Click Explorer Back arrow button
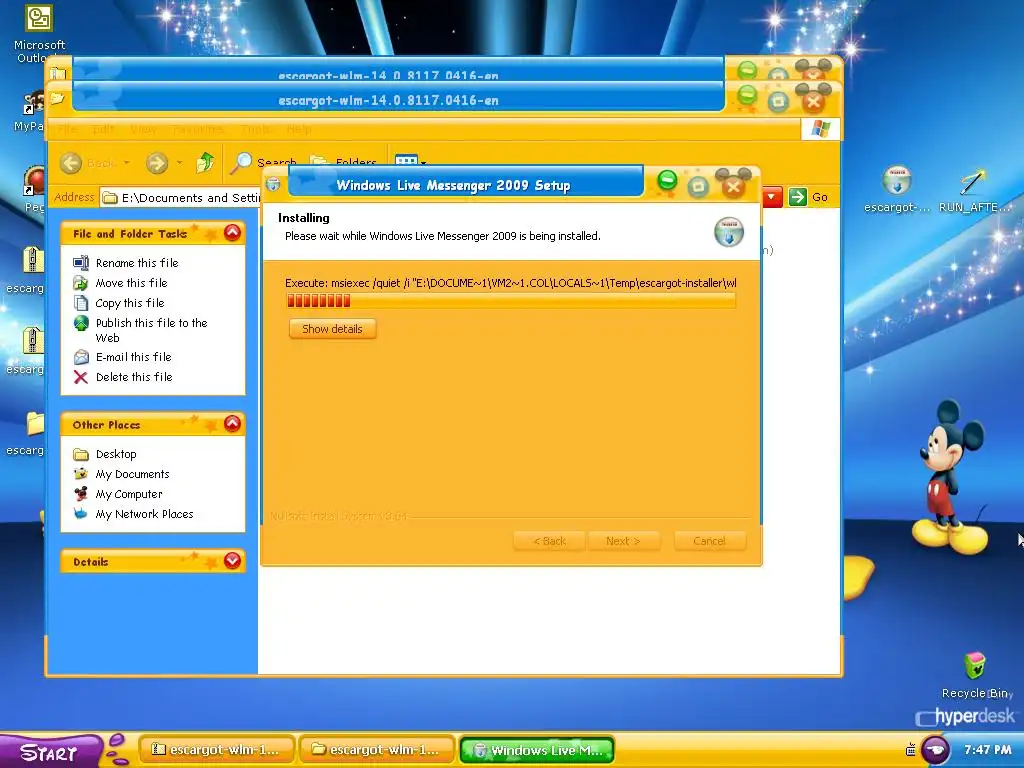Viewport: 1024px width, 768px height. click(71, 163)
